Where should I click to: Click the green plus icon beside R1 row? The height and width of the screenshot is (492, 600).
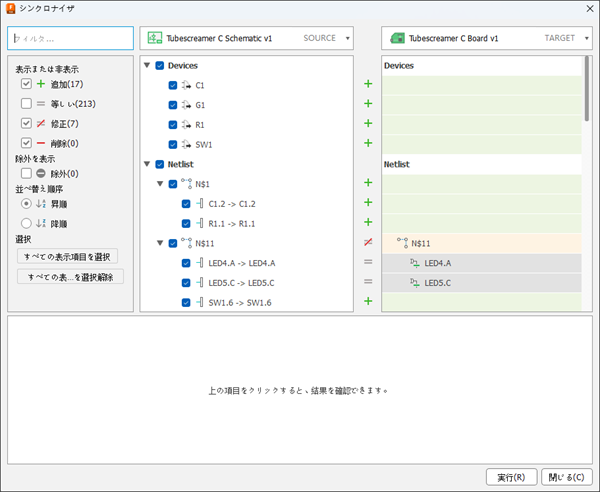[368, 123]
